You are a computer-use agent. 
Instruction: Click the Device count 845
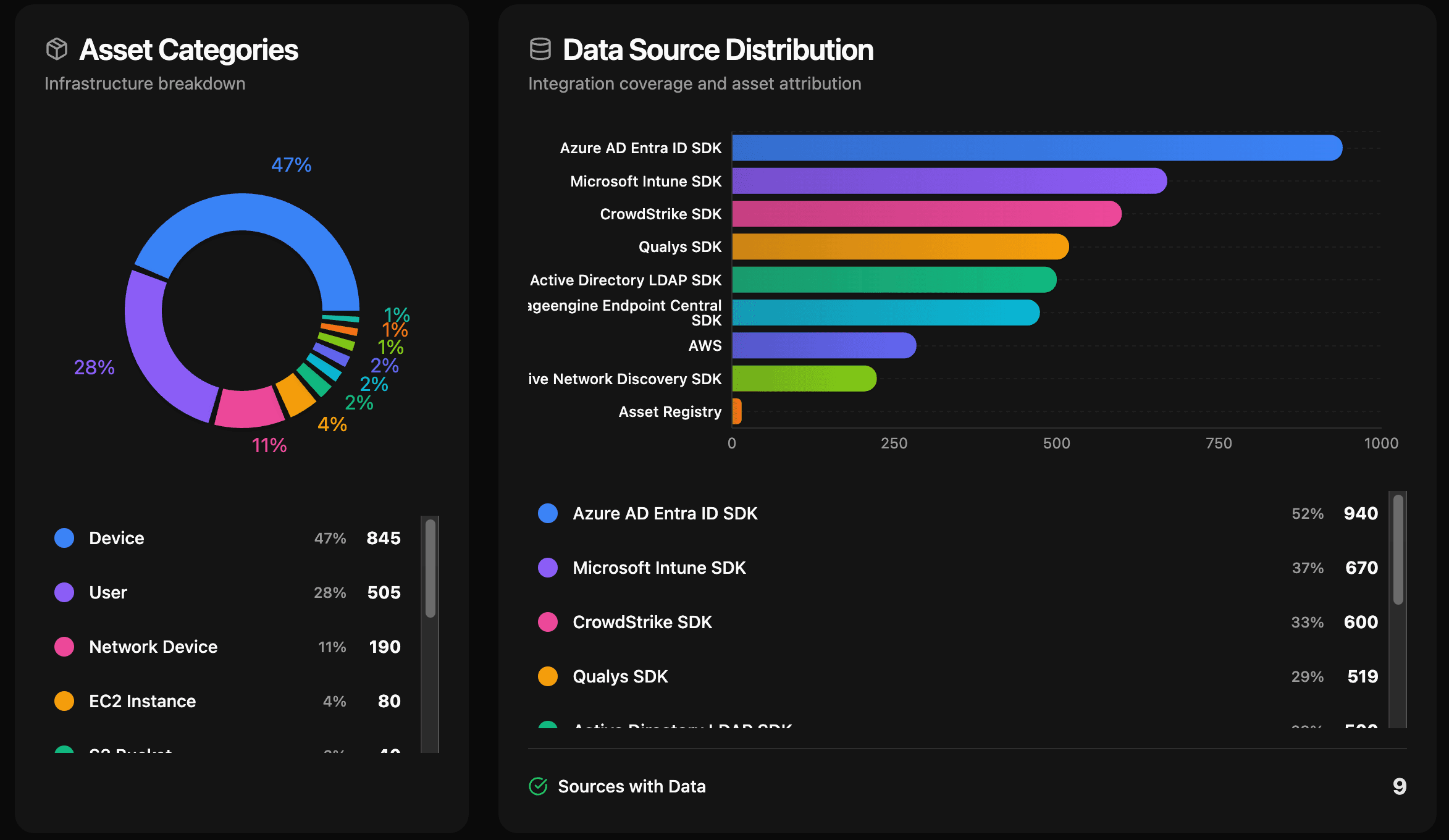pyautogui.click(x=384, y=538)
